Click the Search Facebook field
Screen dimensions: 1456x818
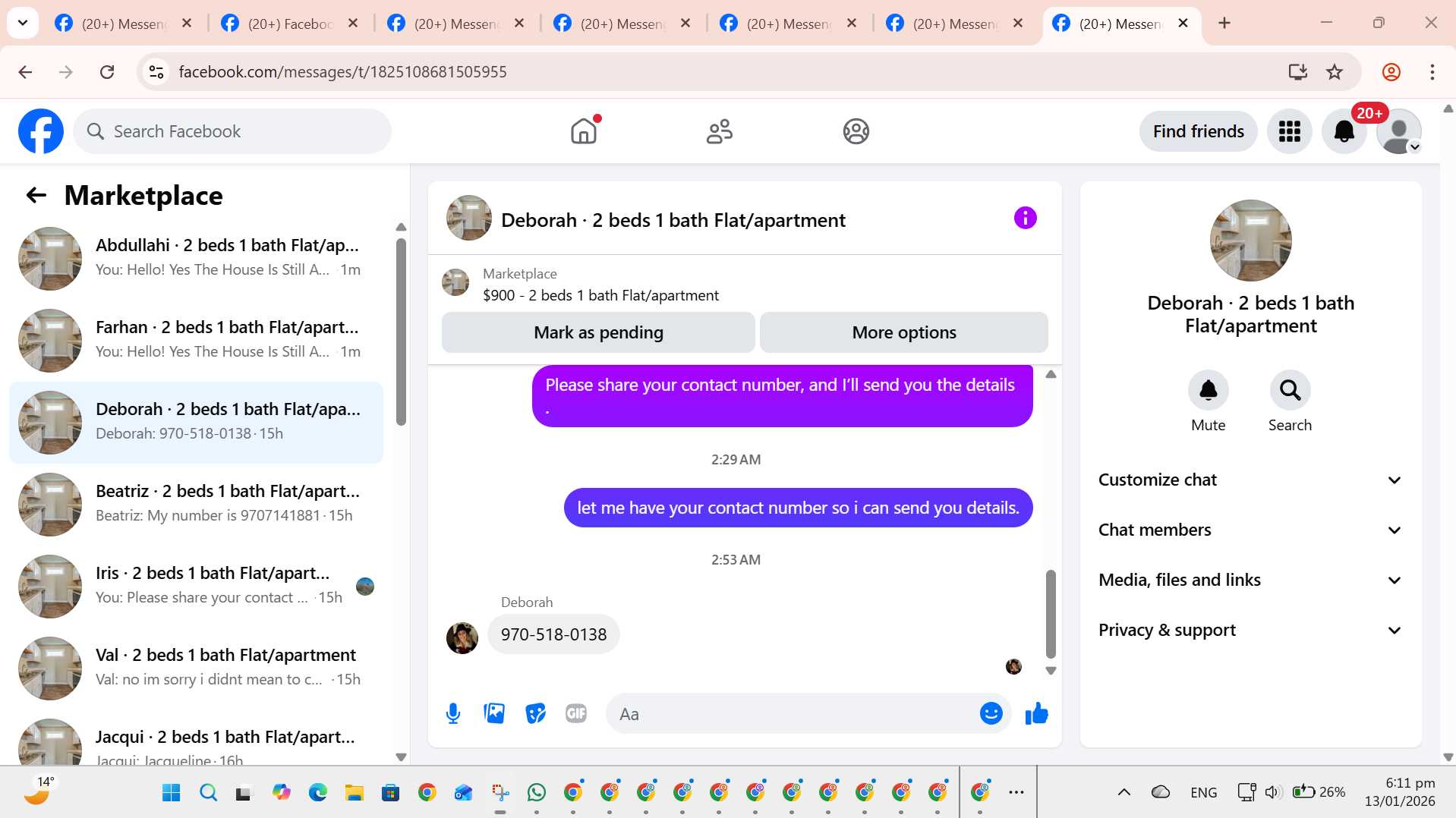coord(232,131)
